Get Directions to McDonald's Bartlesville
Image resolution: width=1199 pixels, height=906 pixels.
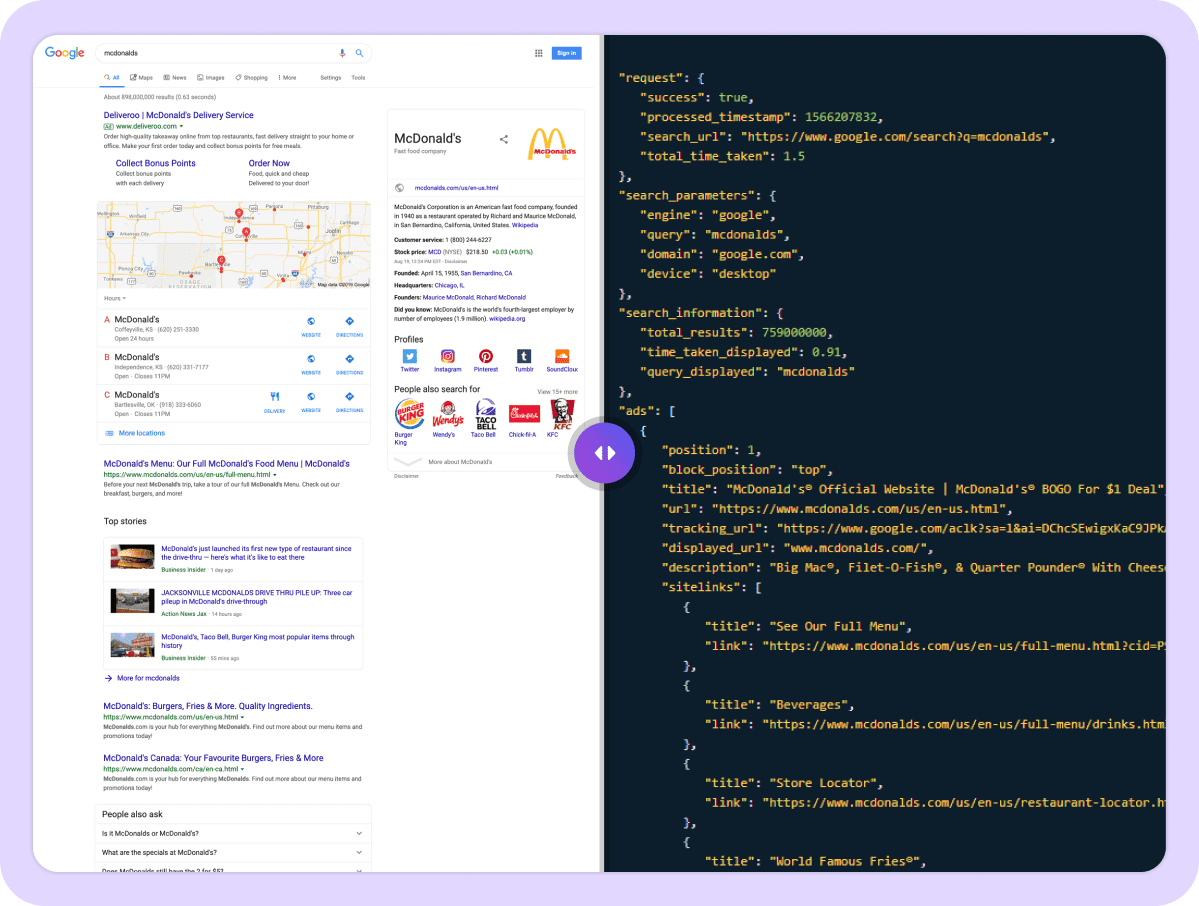(349, 401)
